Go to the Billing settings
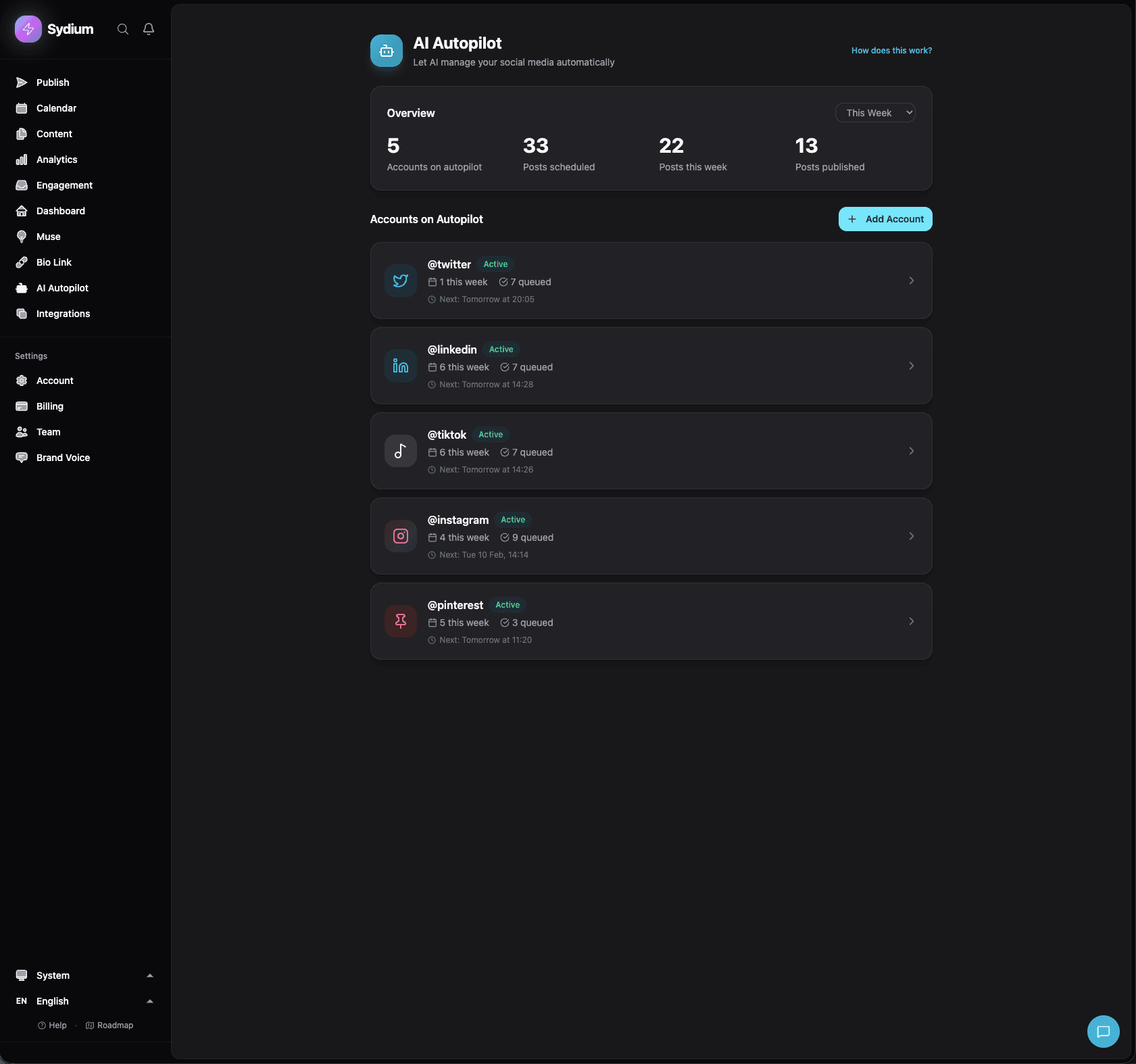Viewport: 1136px width, 1064px height. coord(49,406)
